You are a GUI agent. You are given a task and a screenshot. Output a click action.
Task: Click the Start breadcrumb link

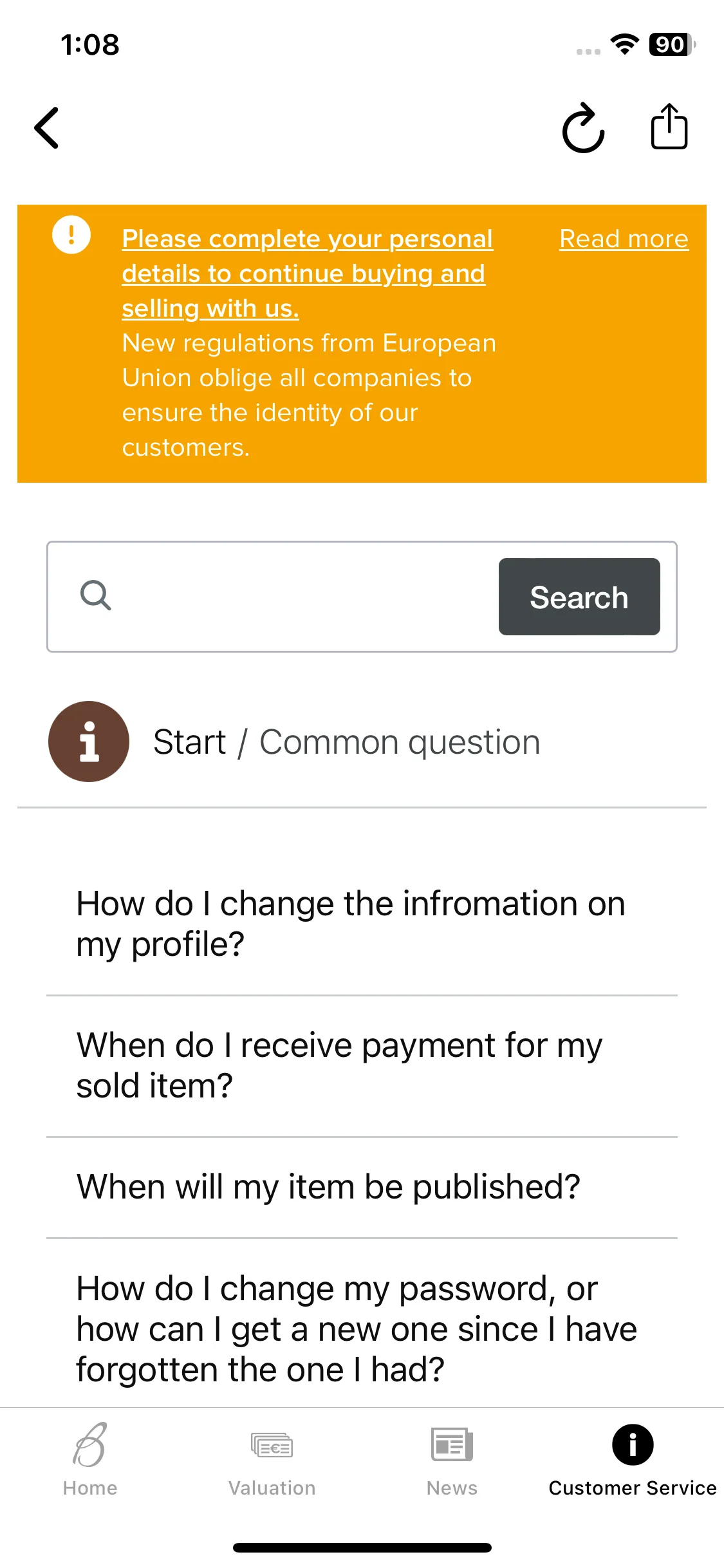click(x=190, y=742)
